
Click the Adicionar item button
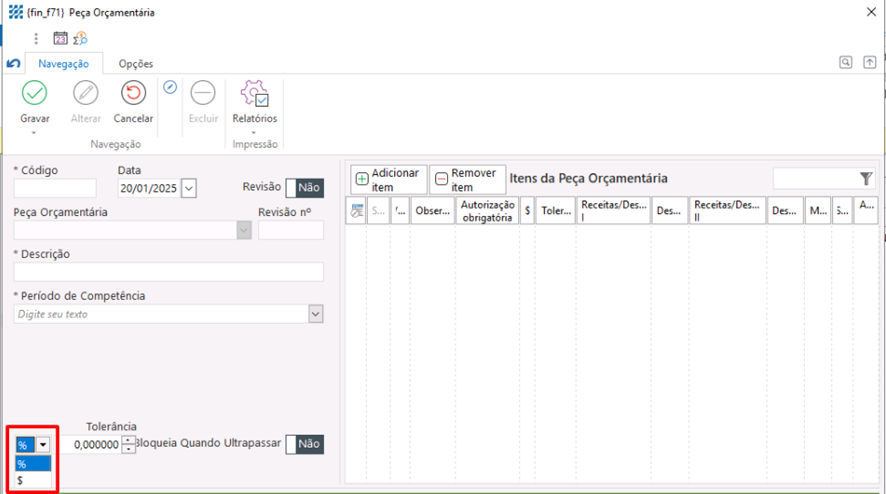click(x=388, y=180)
